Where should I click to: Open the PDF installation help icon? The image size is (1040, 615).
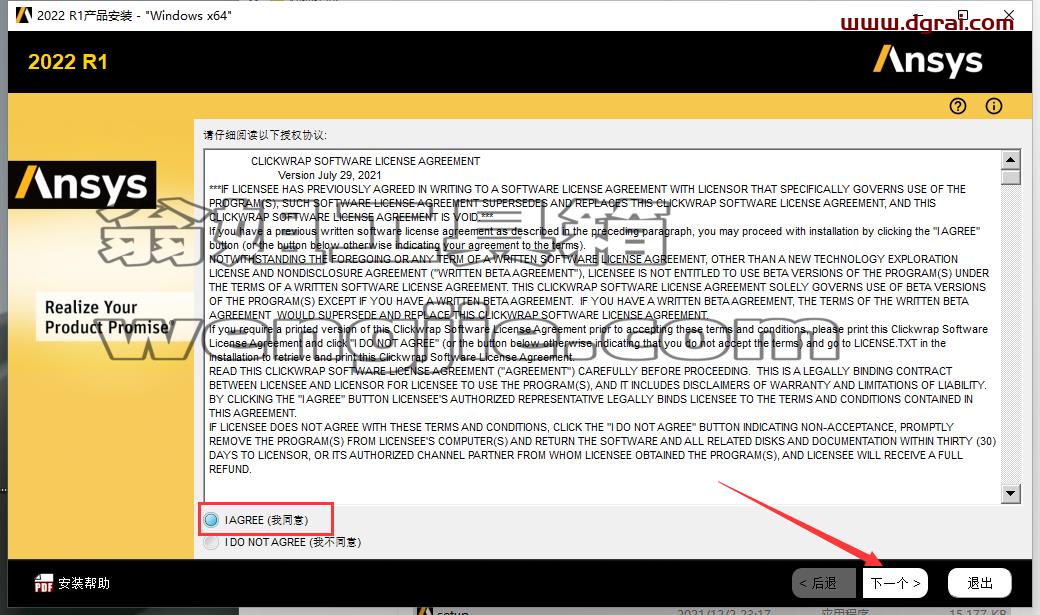pyautogui.click(x=44, y=583)
